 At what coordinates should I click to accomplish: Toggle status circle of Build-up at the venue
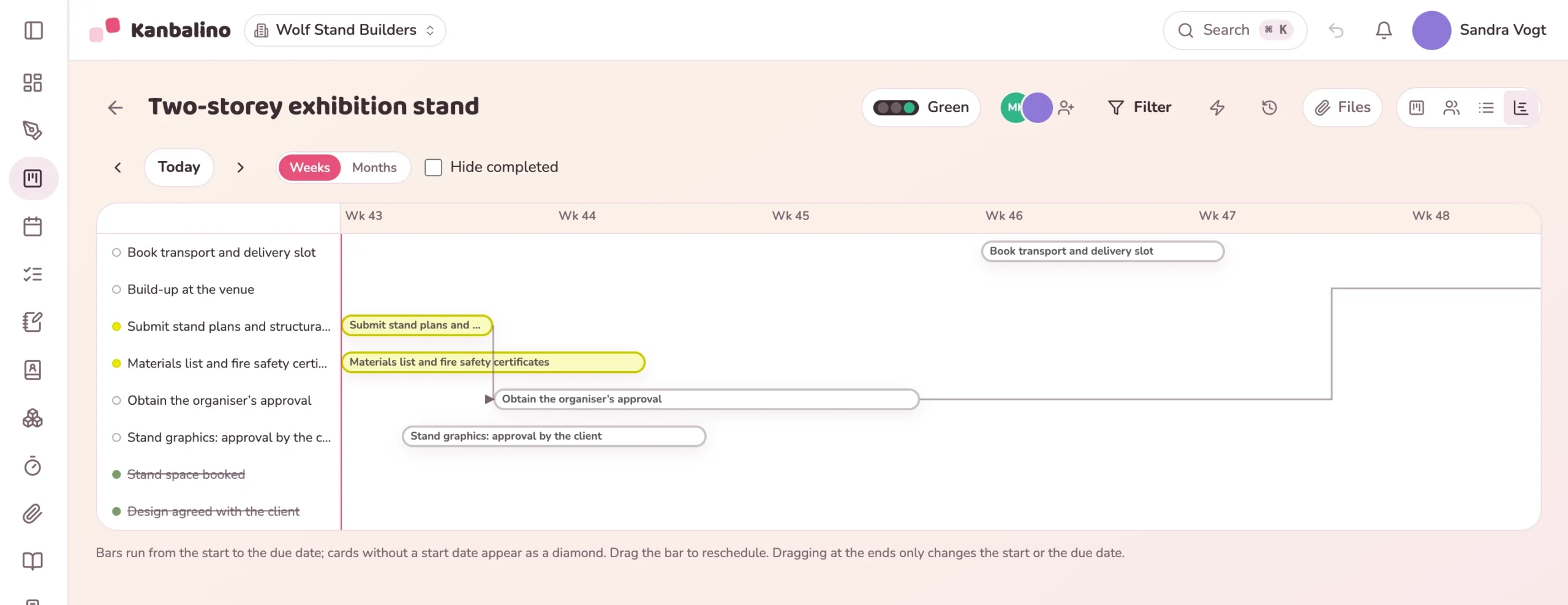[x=116, y=290]
